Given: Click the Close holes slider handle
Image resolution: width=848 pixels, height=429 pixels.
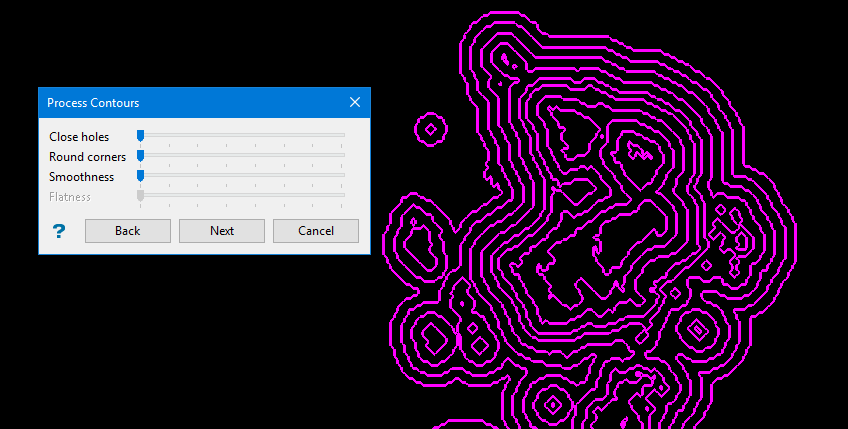Looking at the screenshot, I should coord(140,136).
